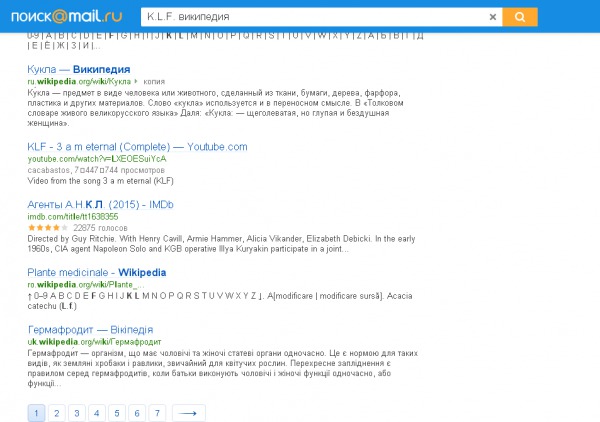Open the ru.wikipedia.org/wiki/Кукла URL

pos(79,81)
